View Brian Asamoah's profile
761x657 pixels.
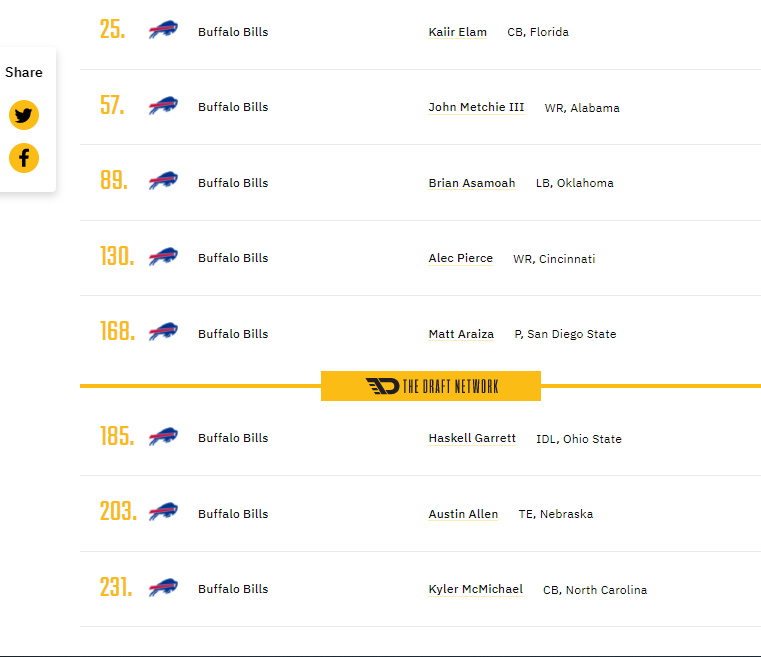472,183
